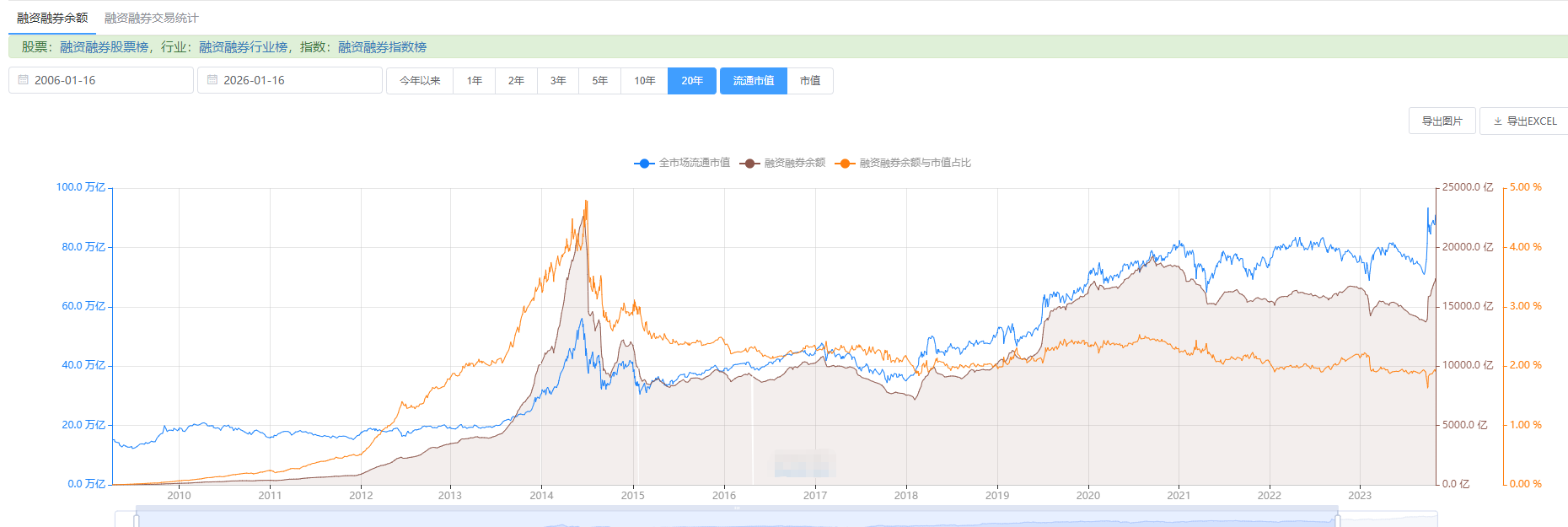Select the 20年 time range
Screen dimensions: 1568x527
[692, 81]
